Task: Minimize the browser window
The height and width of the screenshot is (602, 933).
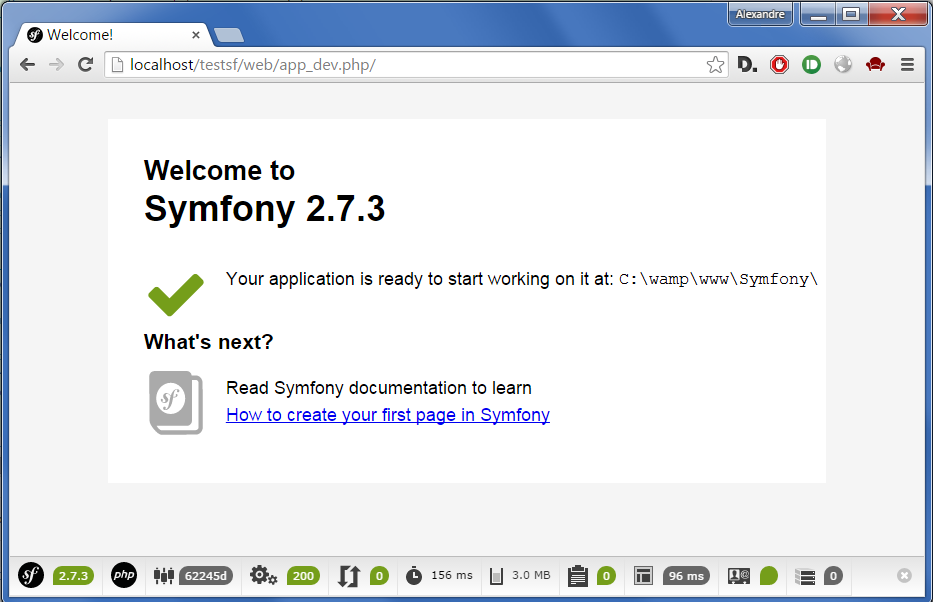Action: click(819, 14)
